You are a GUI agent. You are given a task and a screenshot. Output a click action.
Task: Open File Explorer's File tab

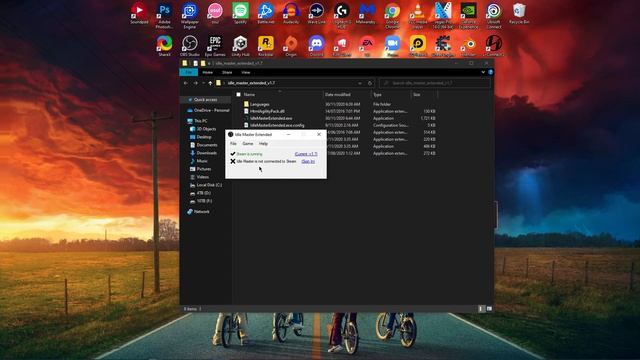click(x=189, y=72)
